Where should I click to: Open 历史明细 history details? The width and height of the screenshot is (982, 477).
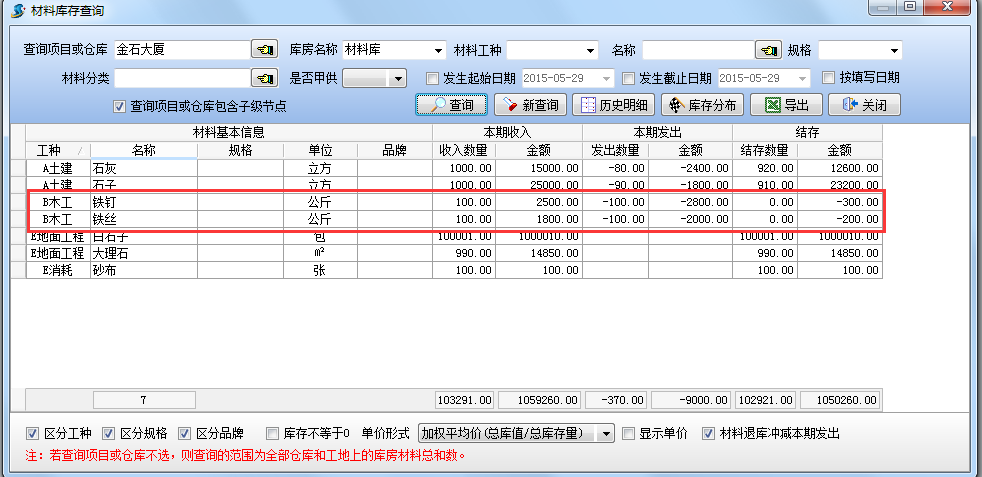(x=613, y=105)
